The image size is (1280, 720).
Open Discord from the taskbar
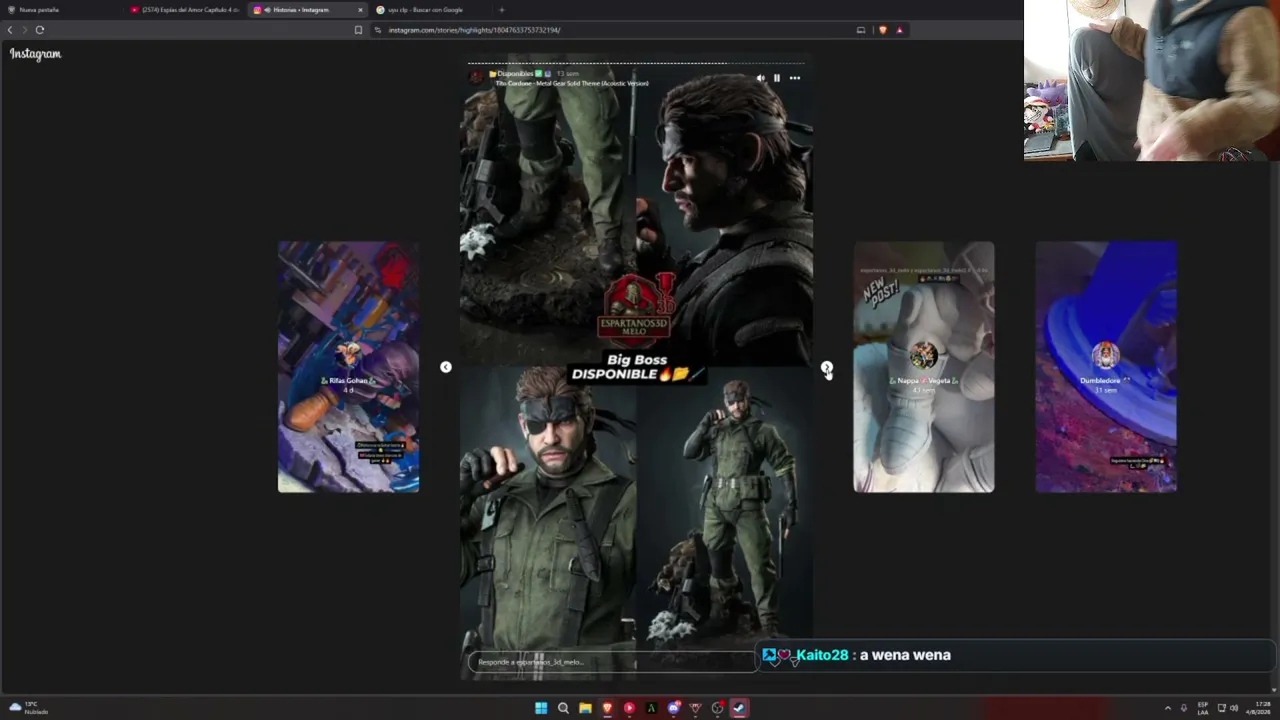[x=673, y=708]
